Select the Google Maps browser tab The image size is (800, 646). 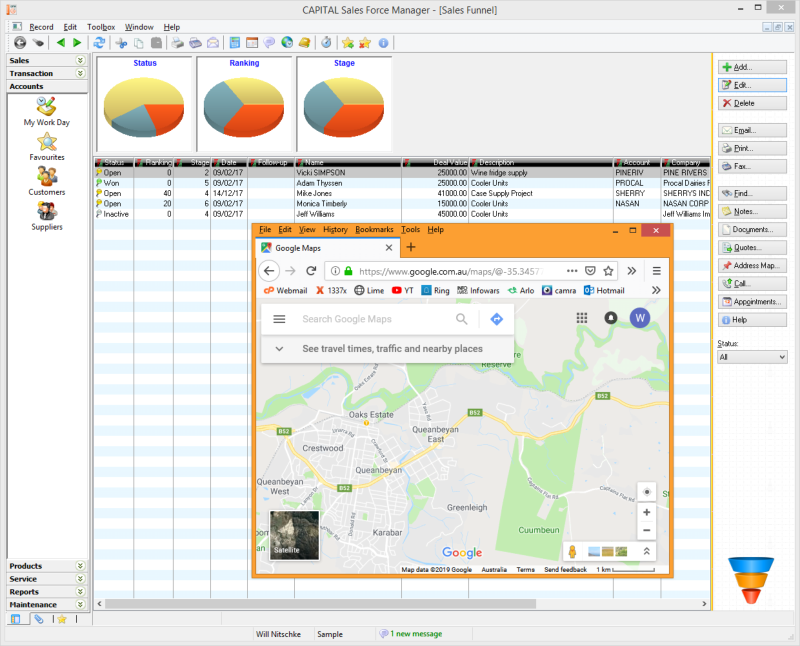point(327,248)
